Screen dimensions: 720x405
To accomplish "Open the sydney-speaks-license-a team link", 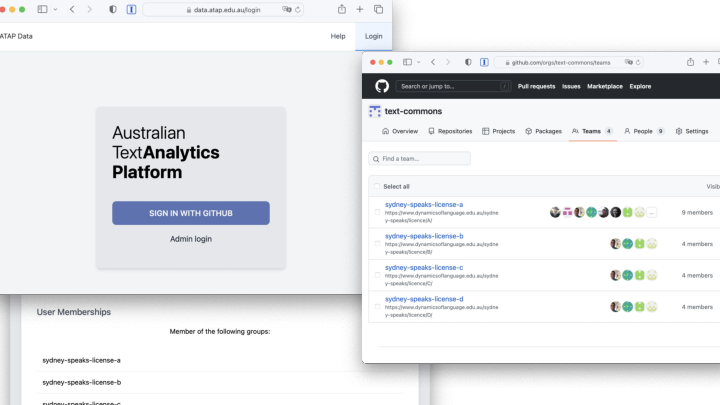I will [424, 204].
